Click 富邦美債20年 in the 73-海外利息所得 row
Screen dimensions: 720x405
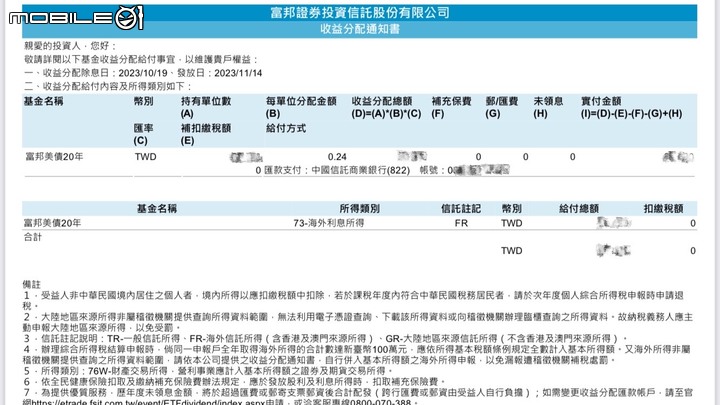point(52,223)
